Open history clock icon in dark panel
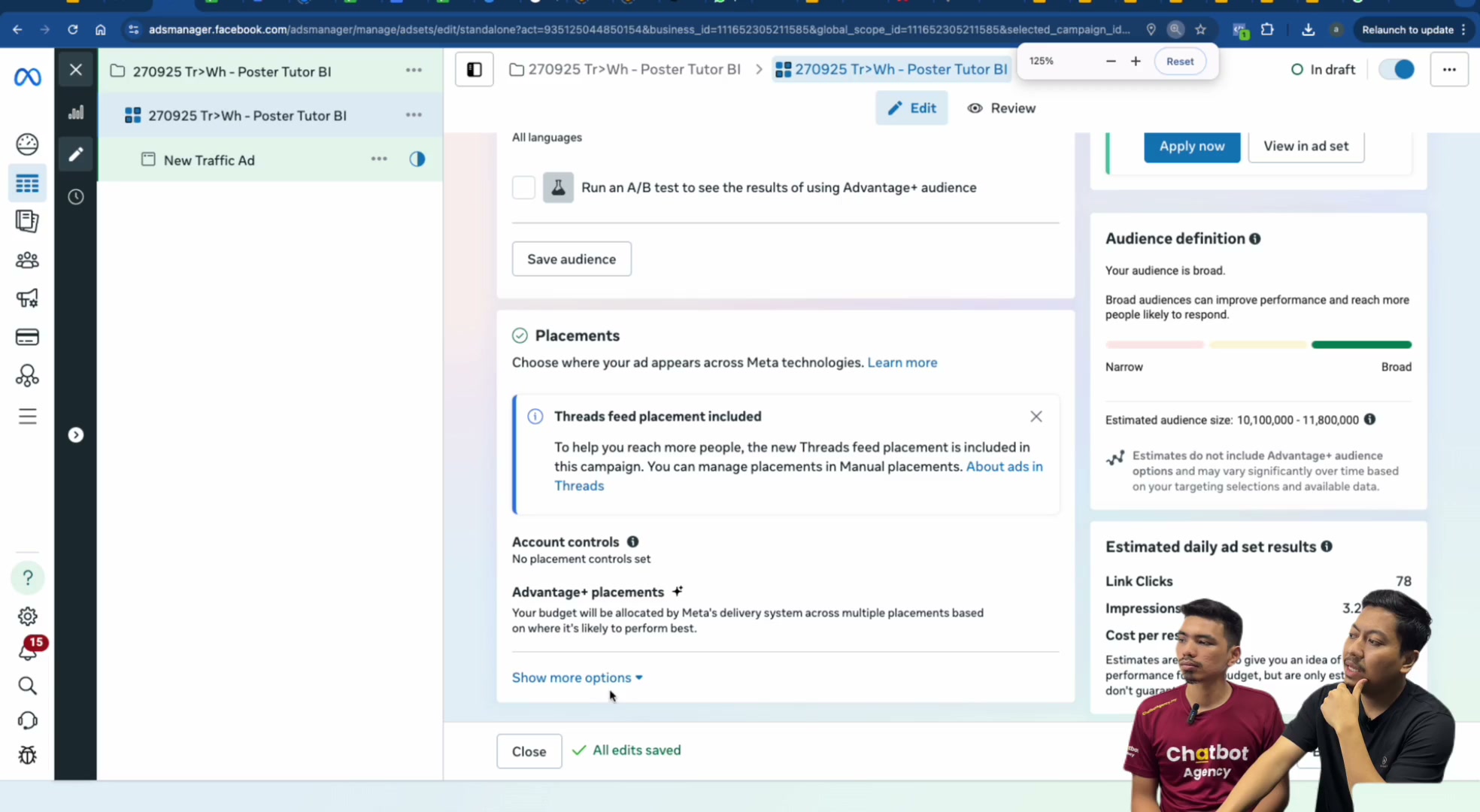Image resolution: width=1480 pixels, height=812 pixels. click(x=76, y=197)
